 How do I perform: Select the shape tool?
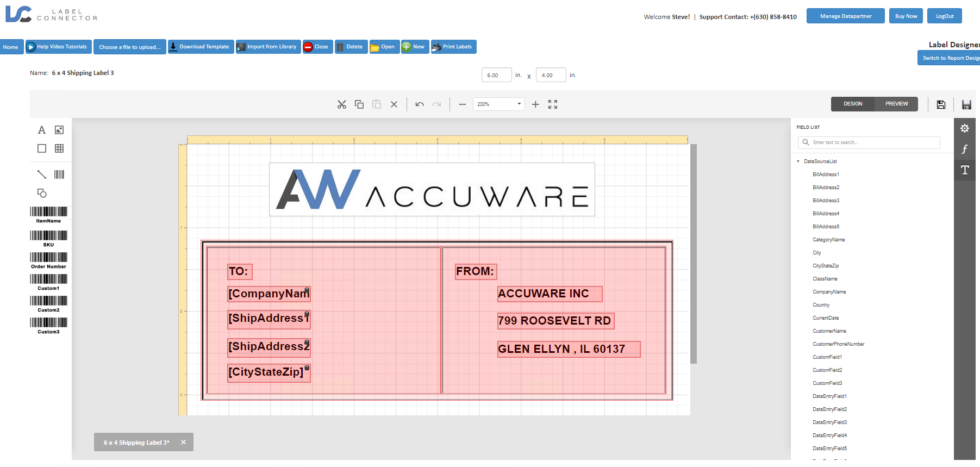(x=42, y=193)
